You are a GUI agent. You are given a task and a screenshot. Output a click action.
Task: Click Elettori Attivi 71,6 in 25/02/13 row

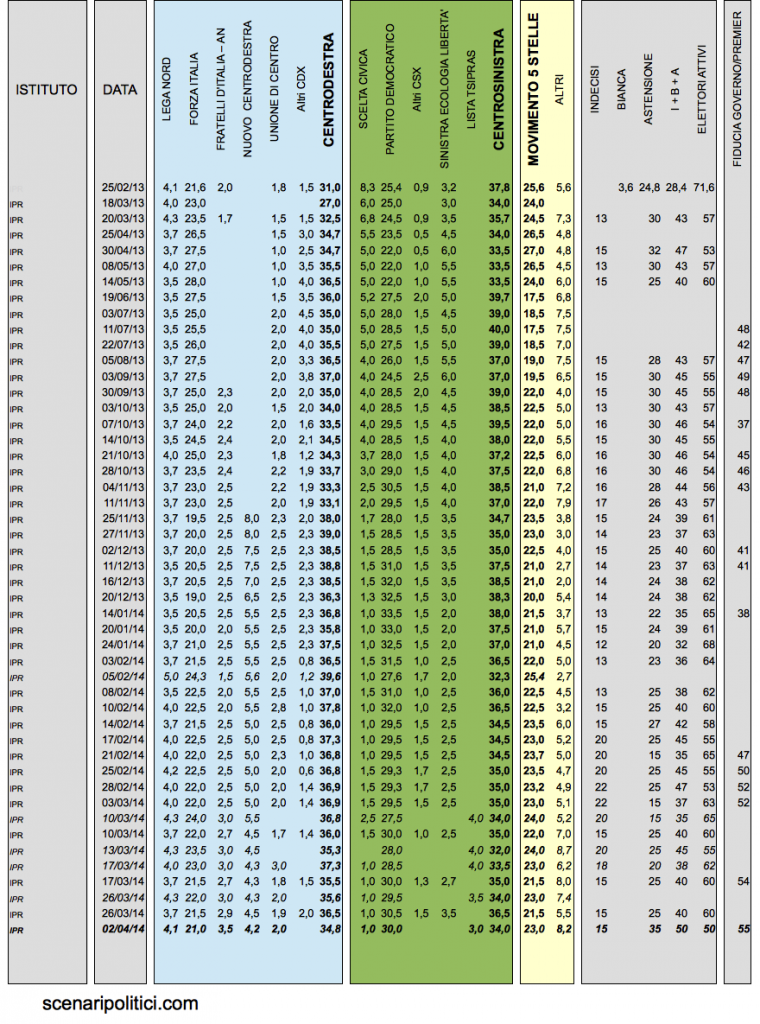[704, 187]
